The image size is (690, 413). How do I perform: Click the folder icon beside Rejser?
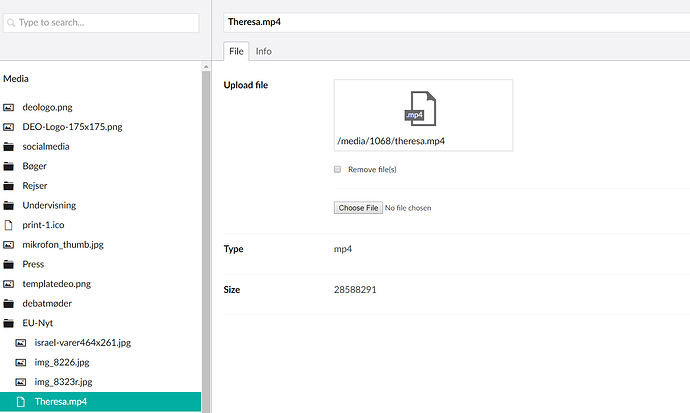[8, 186]
